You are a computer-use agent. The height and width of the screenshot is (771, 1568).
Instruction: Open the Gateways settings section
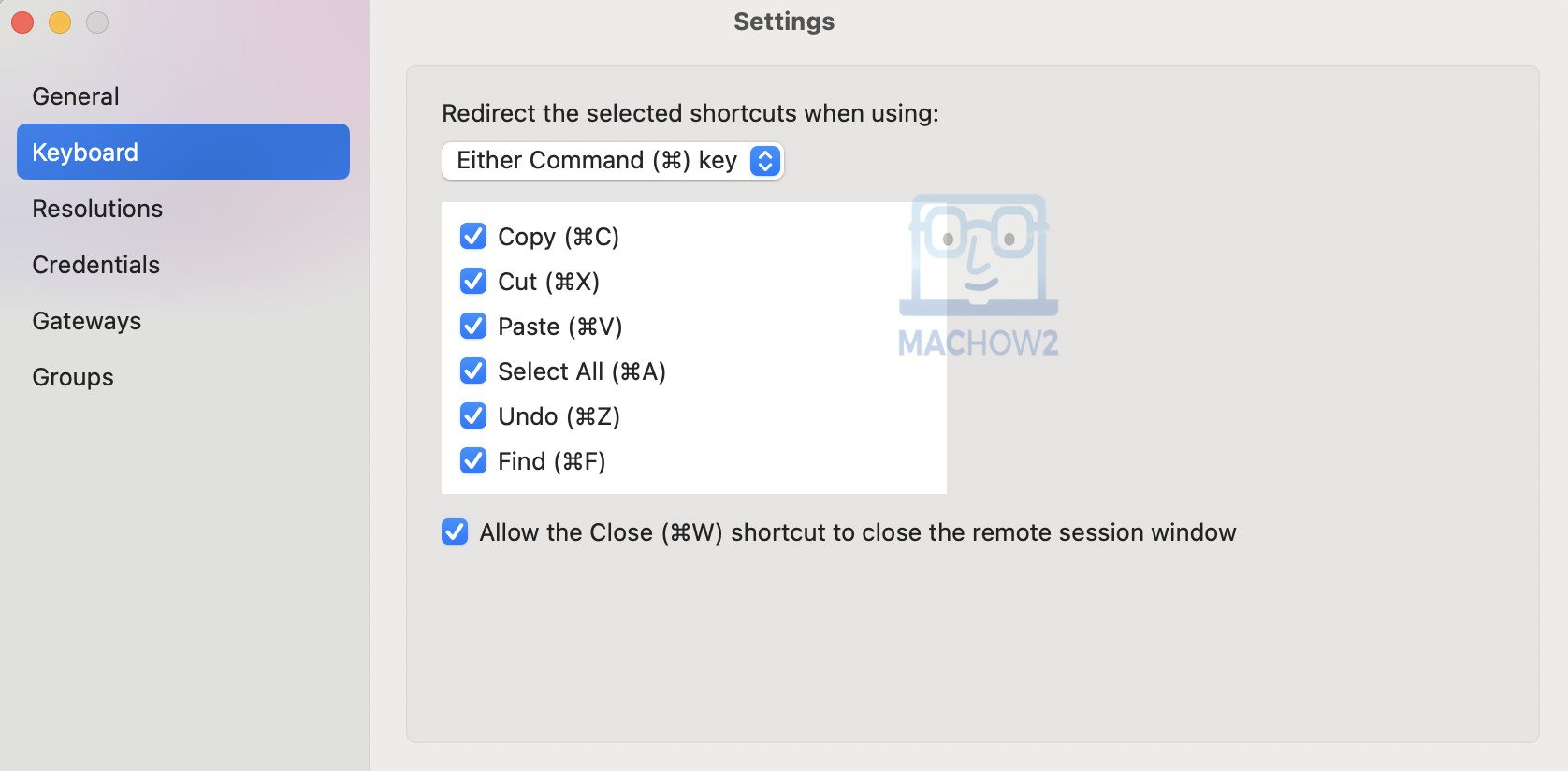86,320
